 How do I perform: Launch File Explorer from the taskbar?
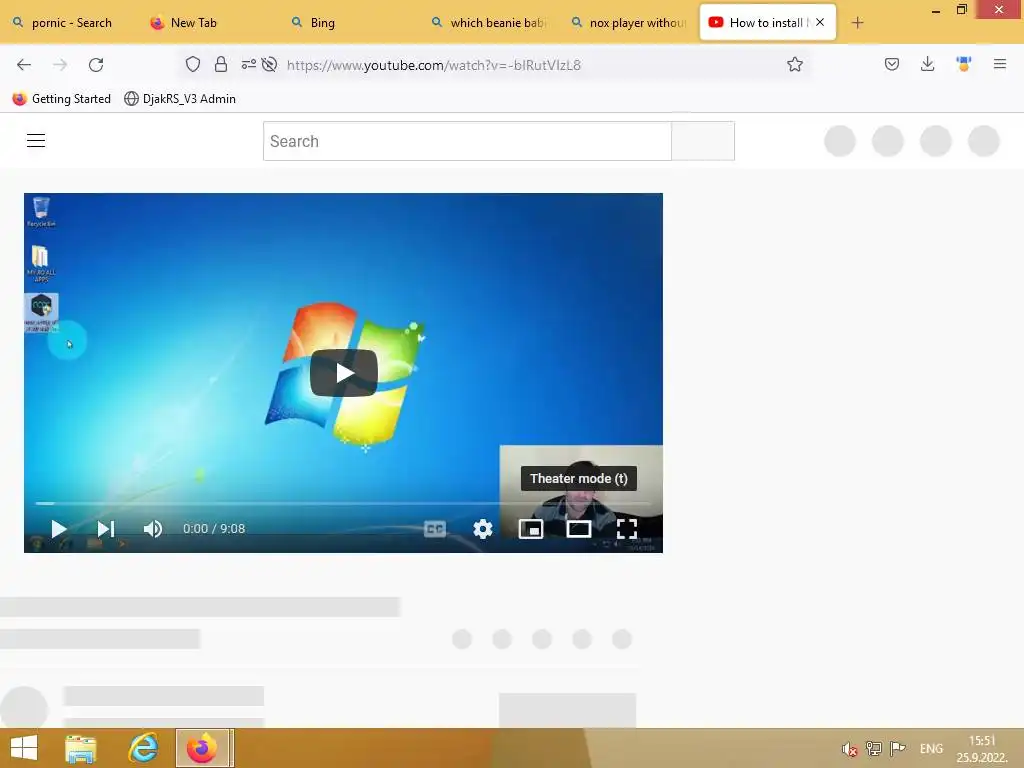(81, 748)
